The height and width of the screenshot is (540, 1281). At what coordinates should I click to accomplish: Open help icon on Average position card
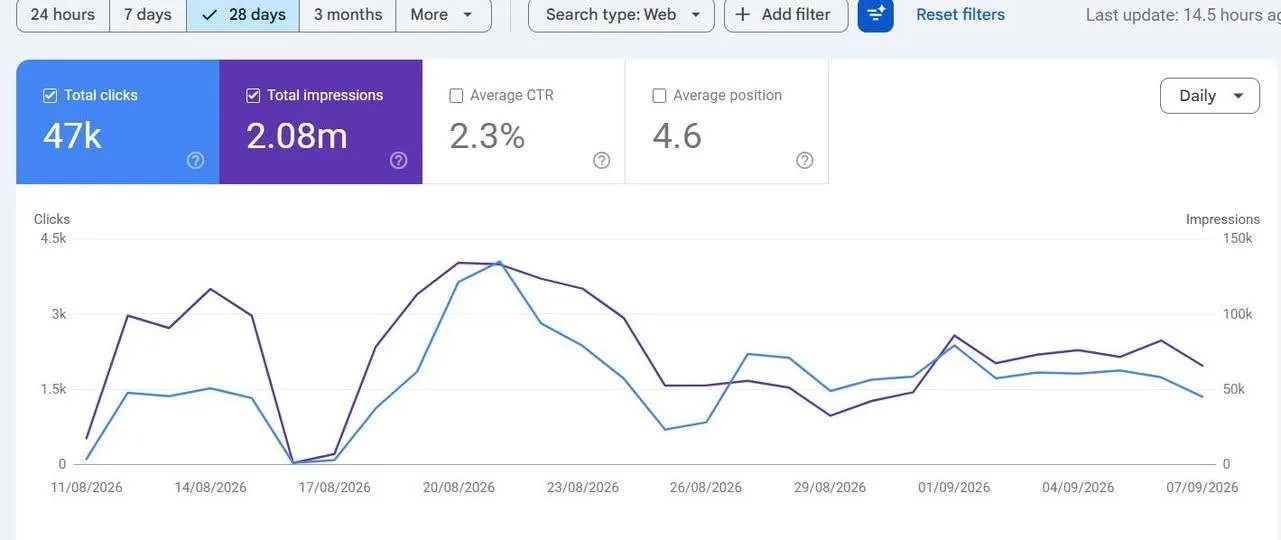coord(805,160)
